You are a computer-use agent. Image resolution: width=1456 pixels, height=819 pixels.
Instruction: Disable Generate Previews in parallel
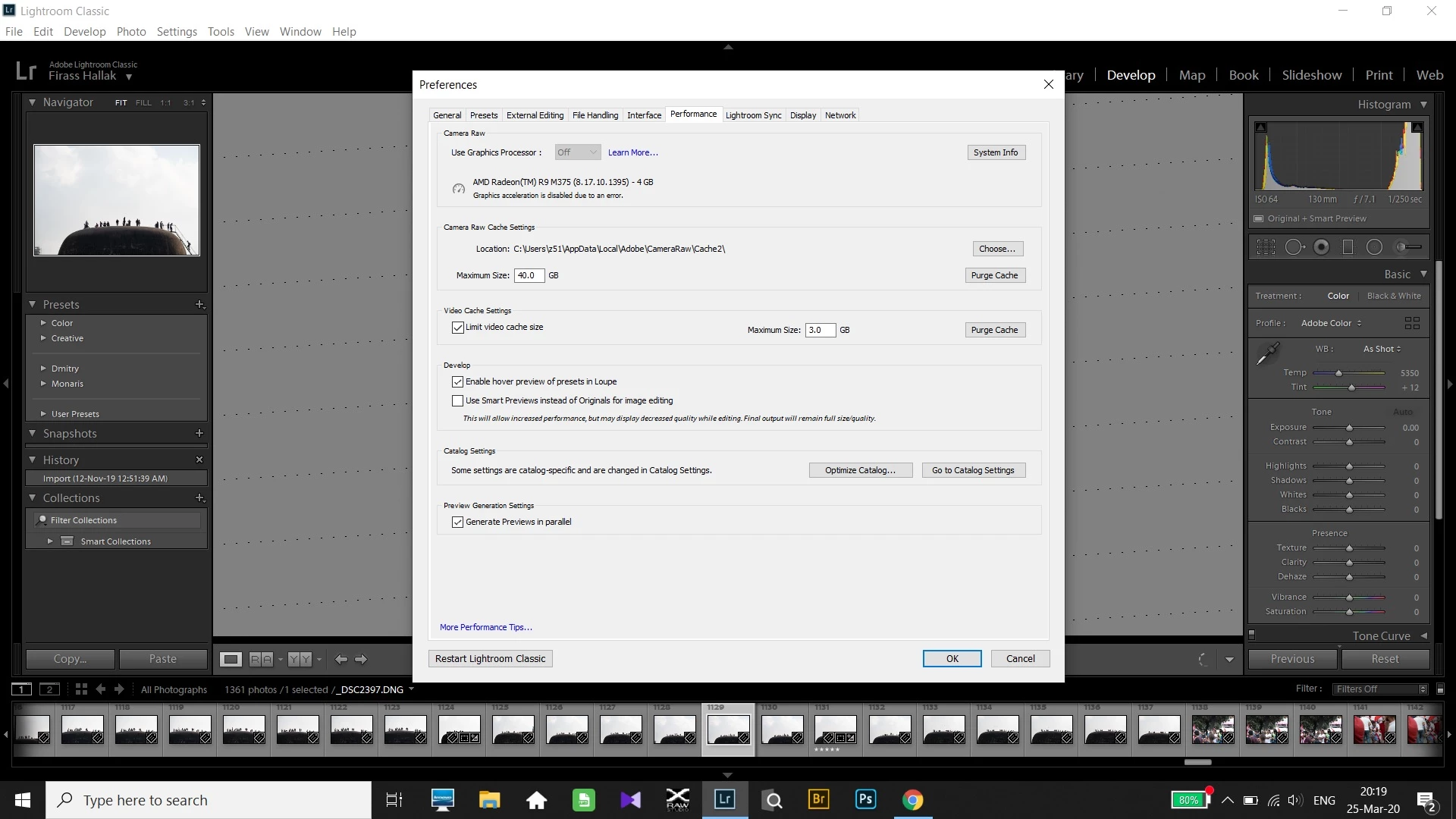[x=458, y=522]
